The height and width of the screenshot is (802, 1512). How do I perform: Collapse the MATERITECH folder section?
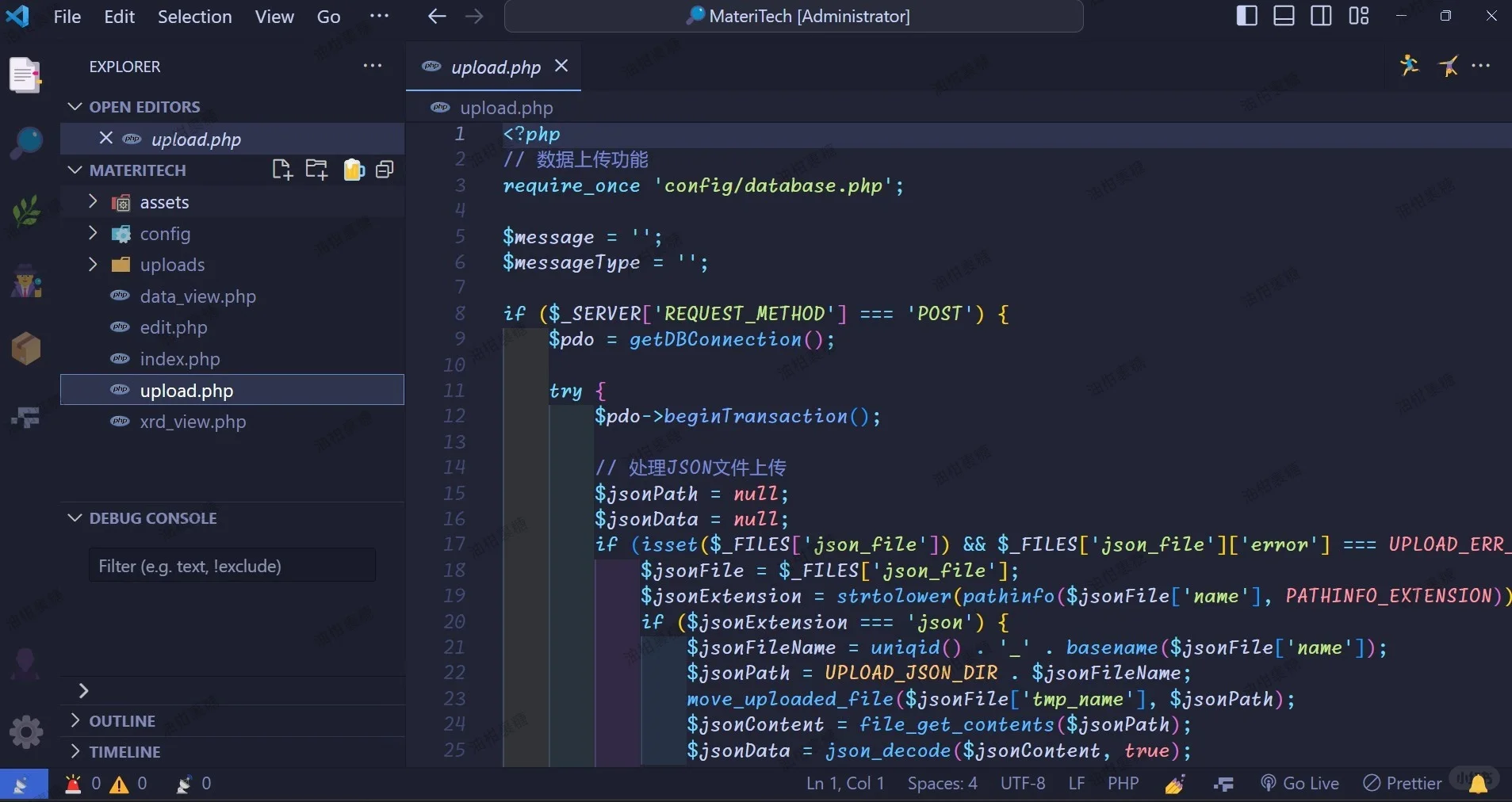pyautogui.click(x=75, y=170)
